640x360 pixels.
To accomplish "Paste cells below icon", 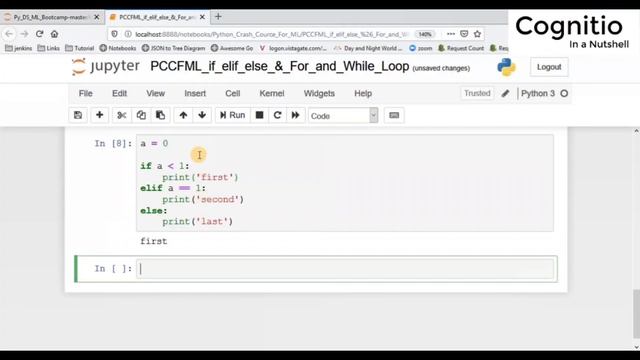I will [x=160, y=115].
